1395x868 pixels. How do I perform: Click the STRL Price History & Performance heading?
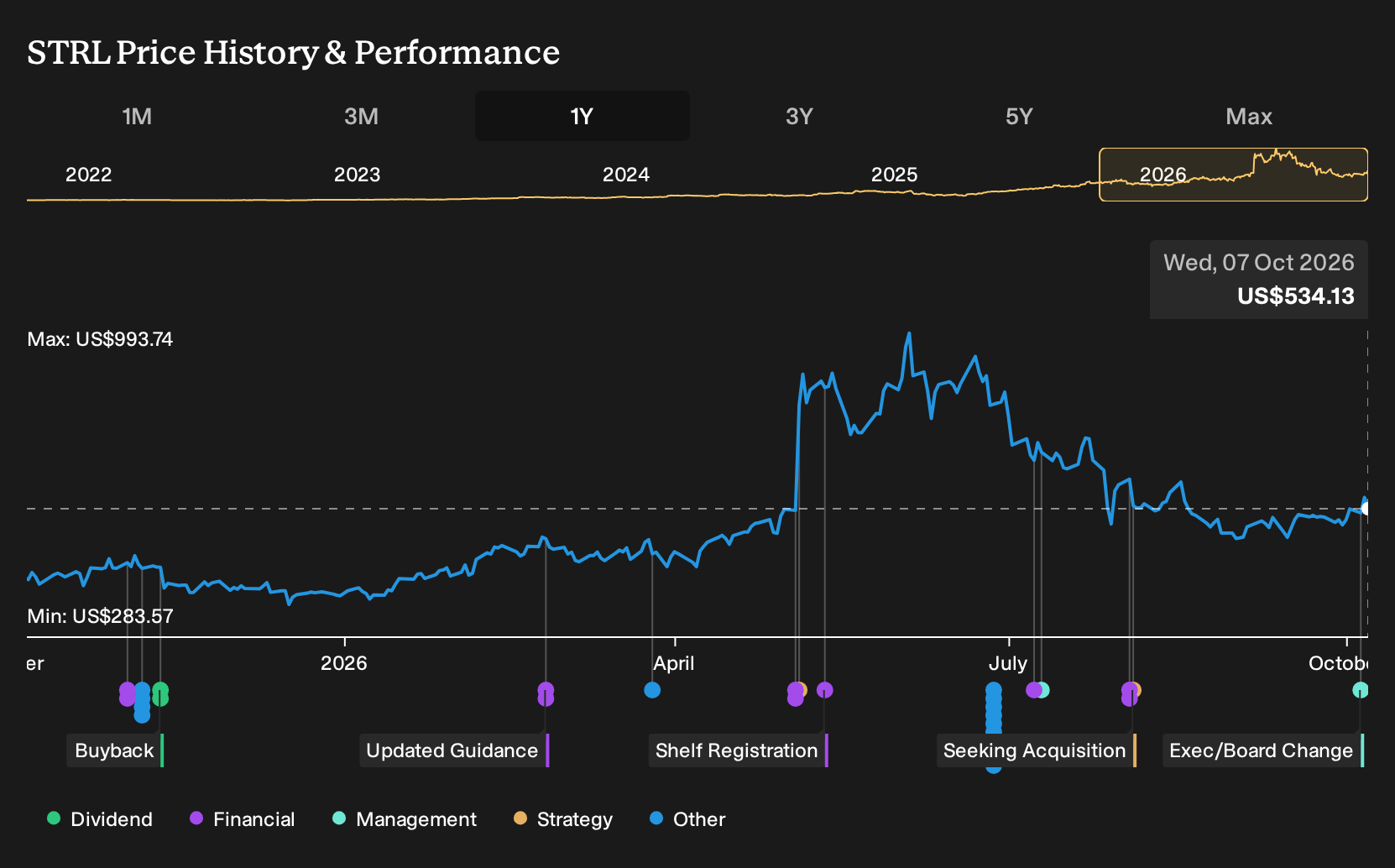[x=293, y=52]
